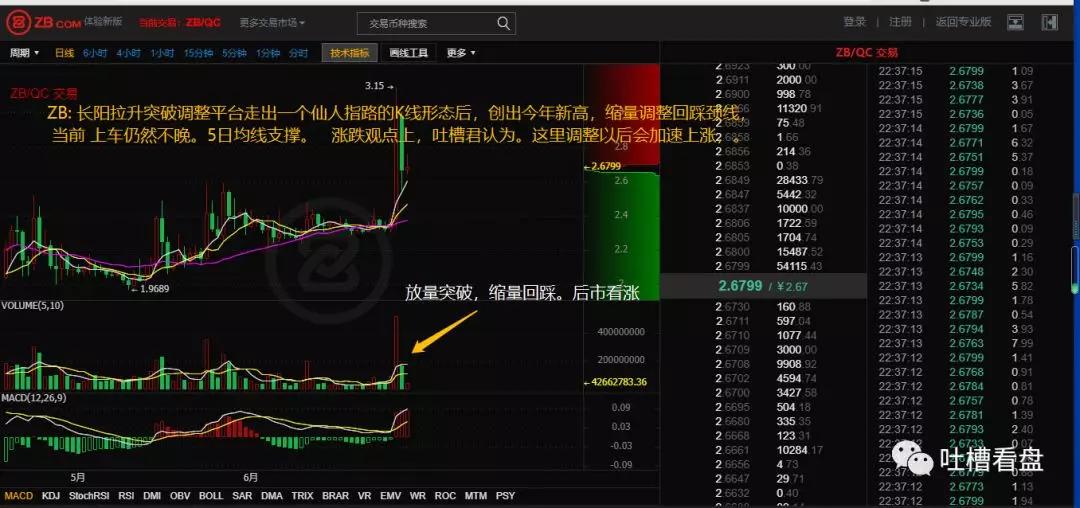Select the 分时 time-sharing view
Screen dimensions: 1080x508
298,52
